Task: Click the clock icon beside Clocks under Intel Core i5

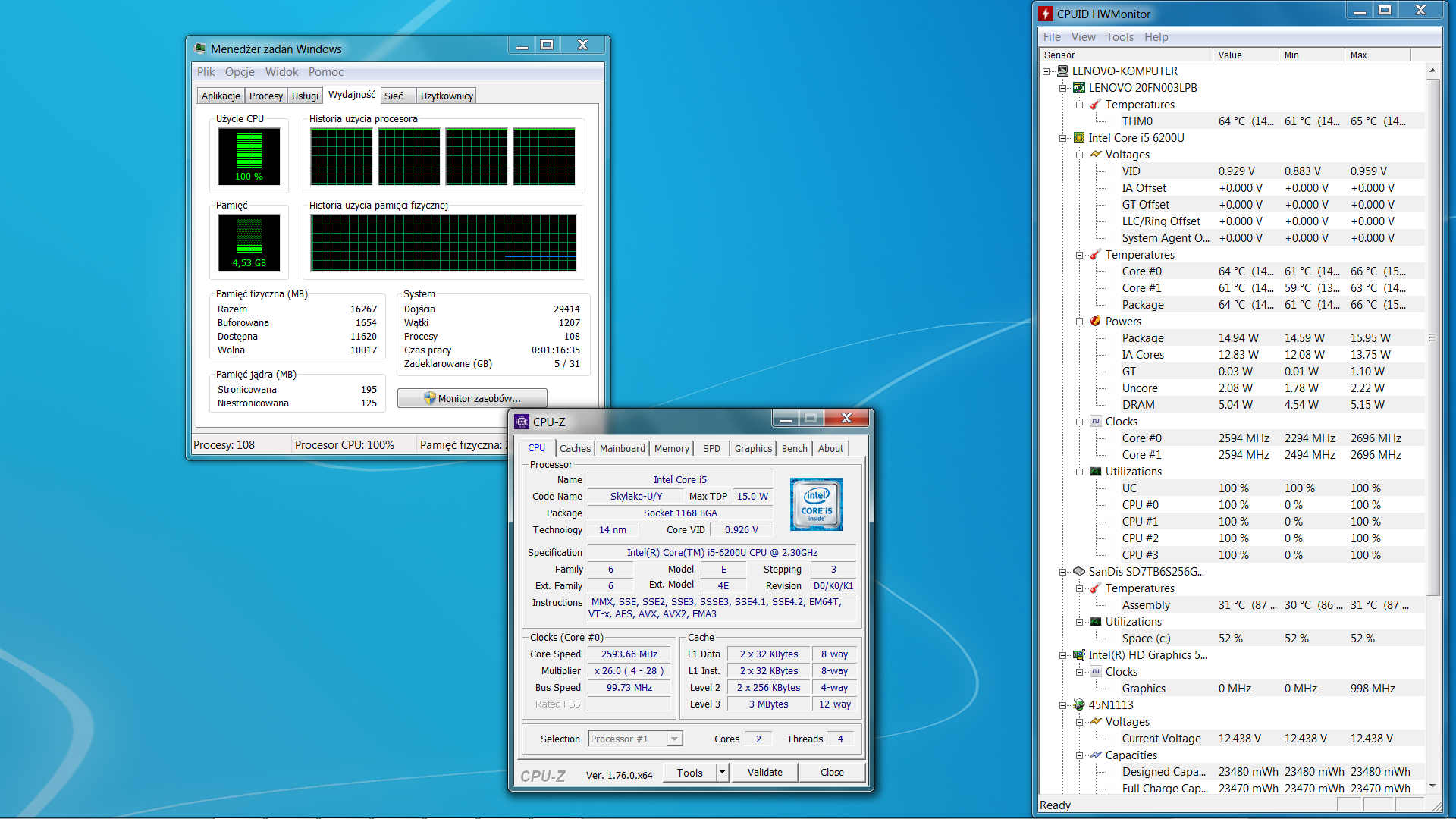Action: pos(1096,422)
